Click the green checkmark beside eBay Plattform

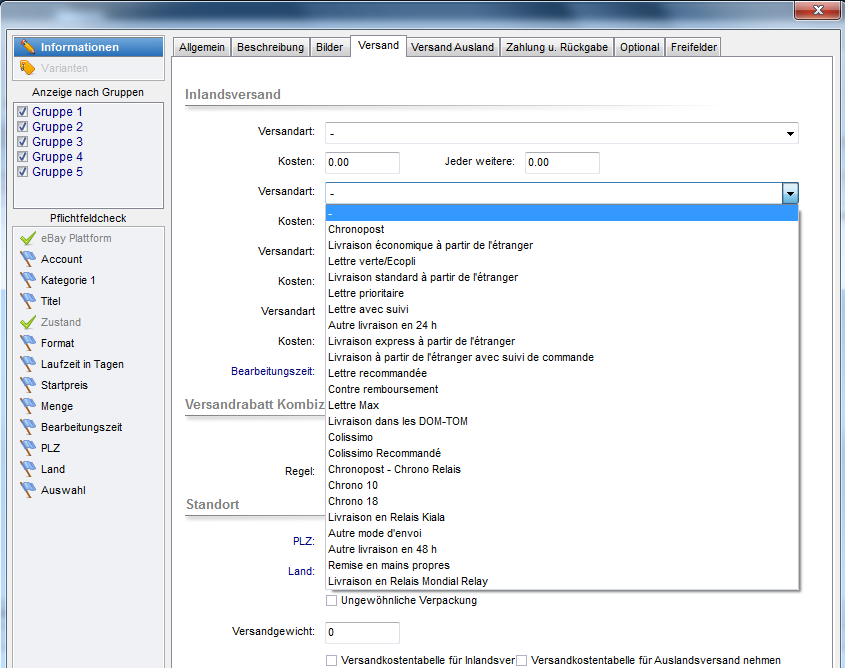27,239
